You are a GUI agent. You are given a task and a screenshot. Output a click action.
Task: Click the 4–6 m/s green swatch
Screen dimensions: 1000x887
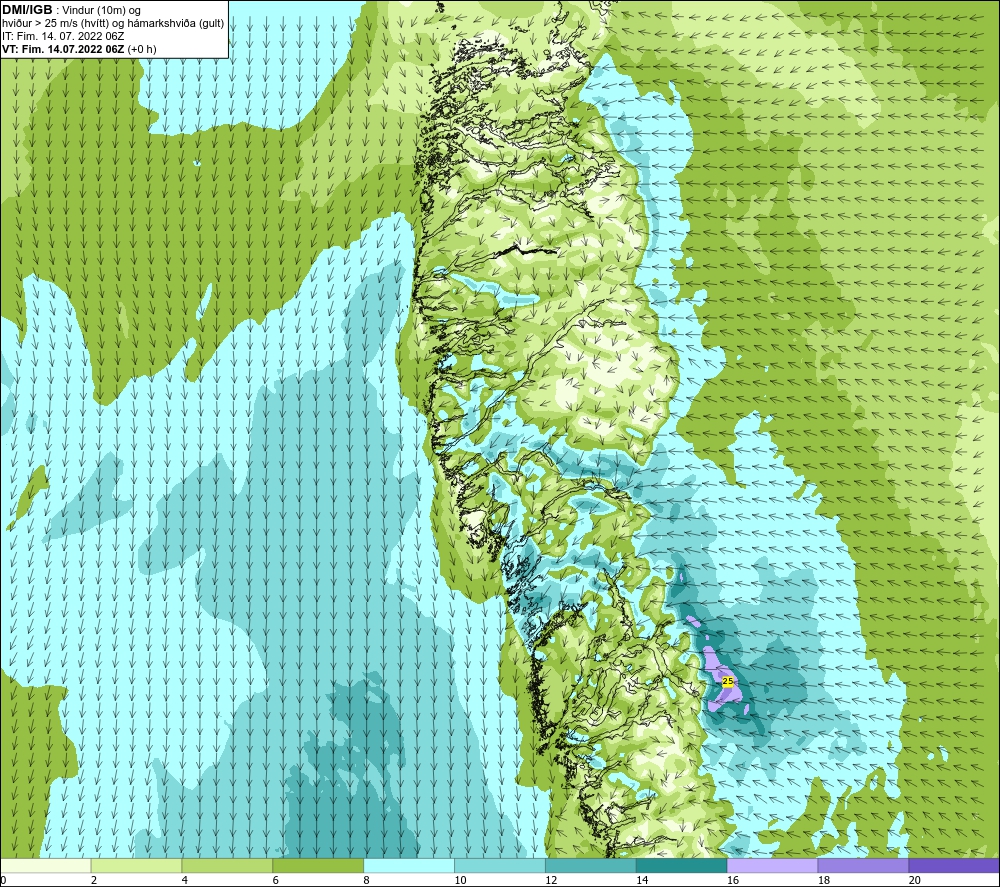(x=227, y=865)
